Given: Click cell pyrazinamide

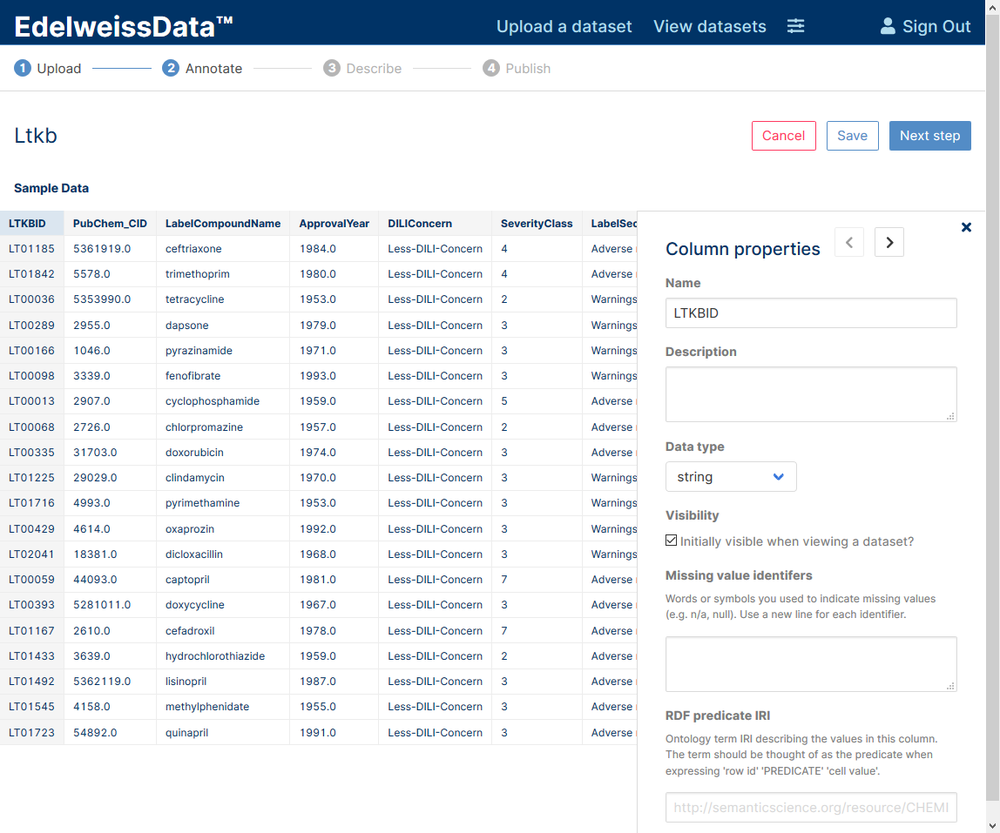Looking at the screenshot, I should click(x=223, y=351).
